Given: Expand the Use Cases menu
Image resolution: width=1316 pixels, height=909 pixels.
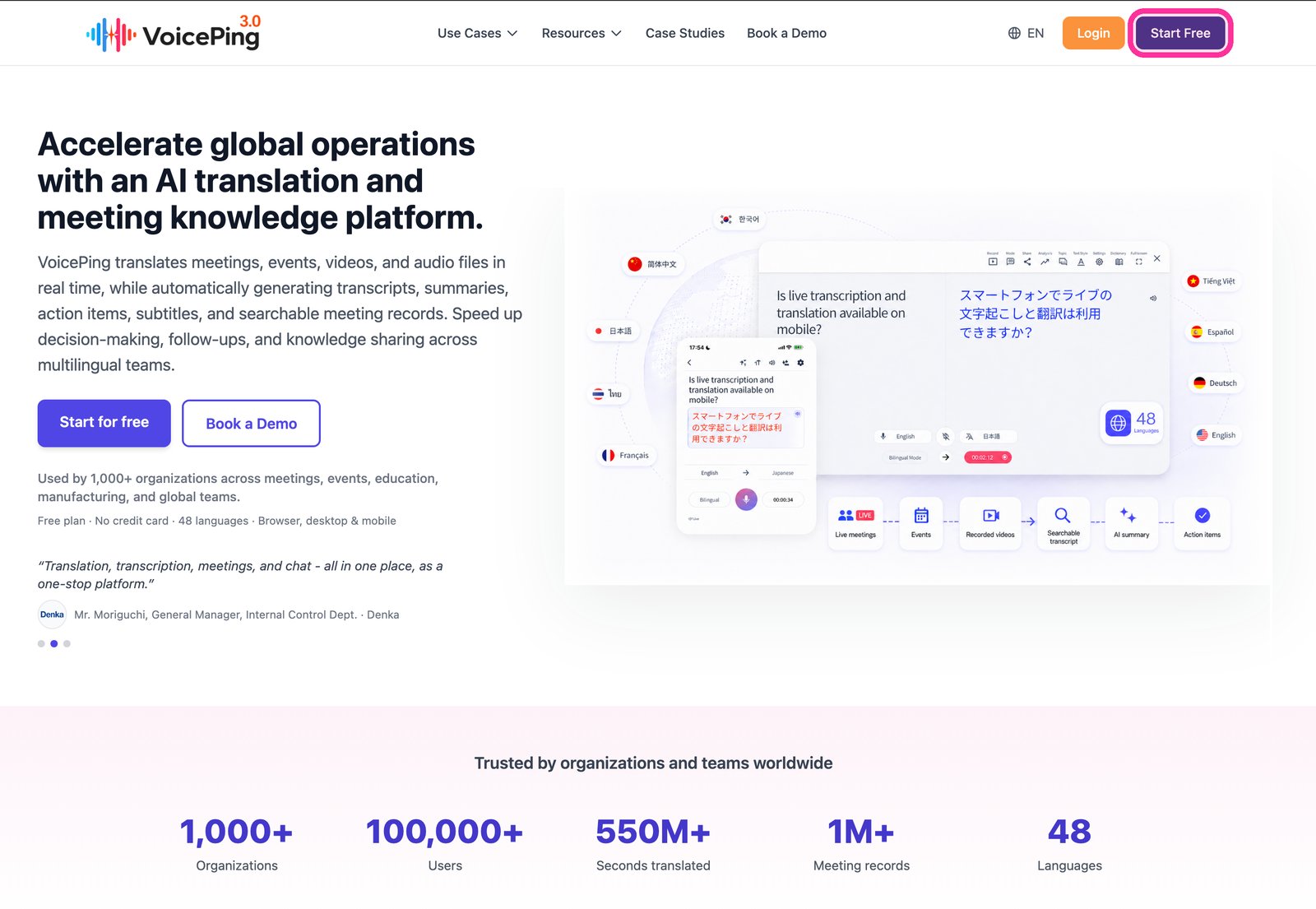Looking at the screenshot, I should (477, 33).
